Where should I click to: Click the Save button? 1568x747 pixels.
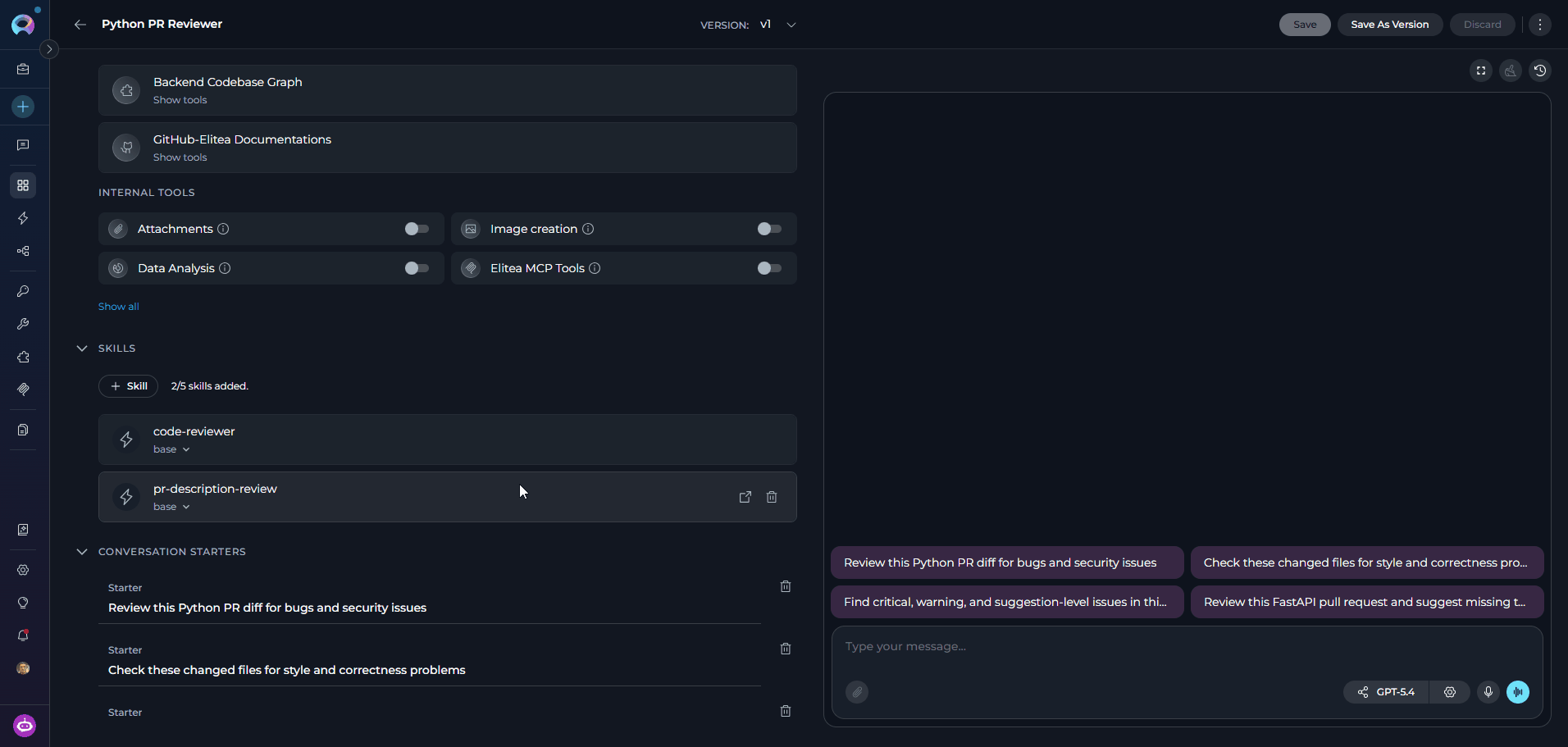point(1305,25)
